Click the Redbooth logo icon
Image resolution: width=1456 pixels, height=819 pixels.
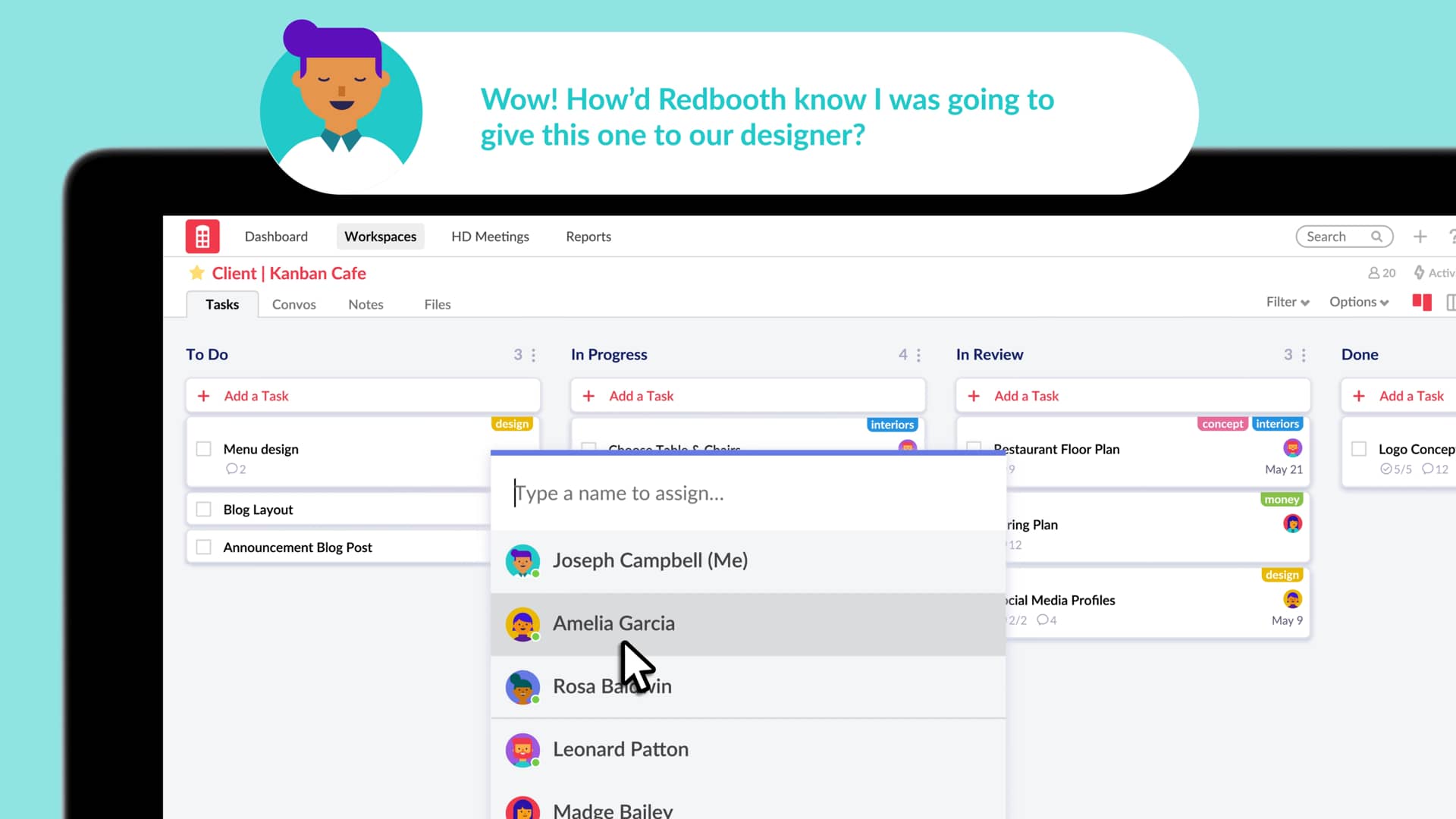202,237
